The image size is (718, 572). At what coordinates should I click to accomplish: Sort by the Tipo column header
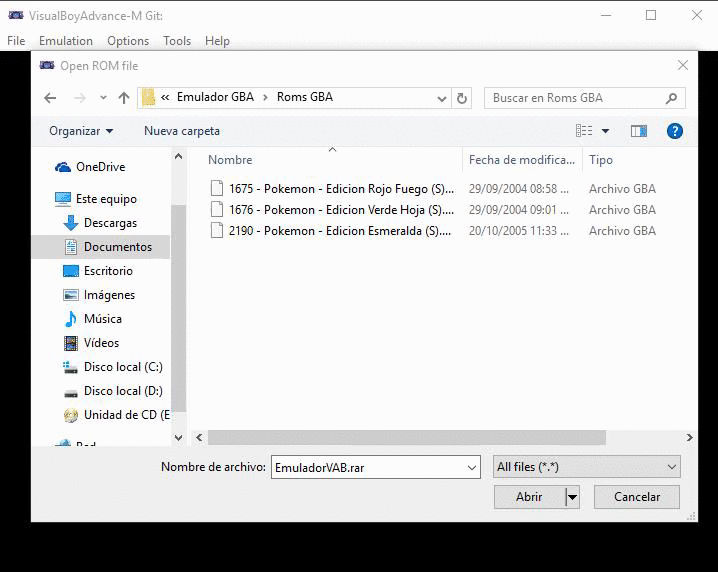(x=601, y=160)
